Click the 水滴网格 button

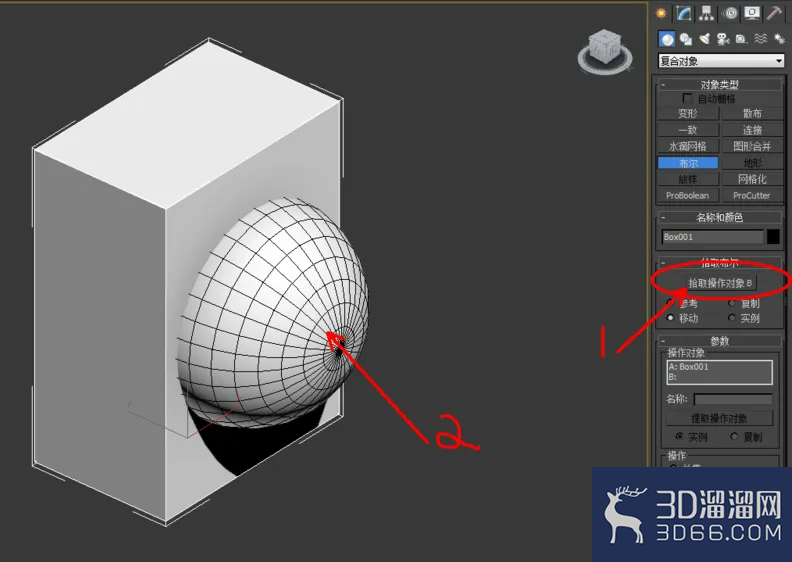[687, 146]
